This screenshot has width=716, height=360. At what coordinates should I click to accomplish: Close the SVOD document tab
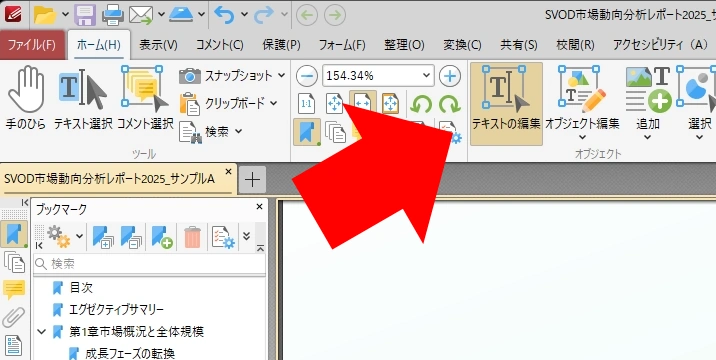tap(228, 172)
